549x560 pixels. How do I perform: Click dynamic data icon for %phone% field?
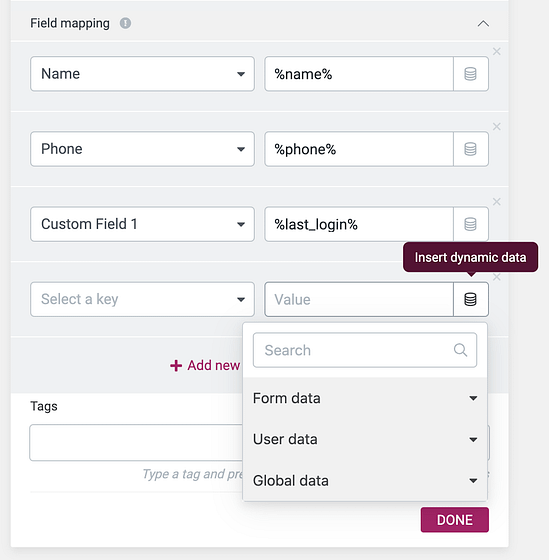[470, 149]
